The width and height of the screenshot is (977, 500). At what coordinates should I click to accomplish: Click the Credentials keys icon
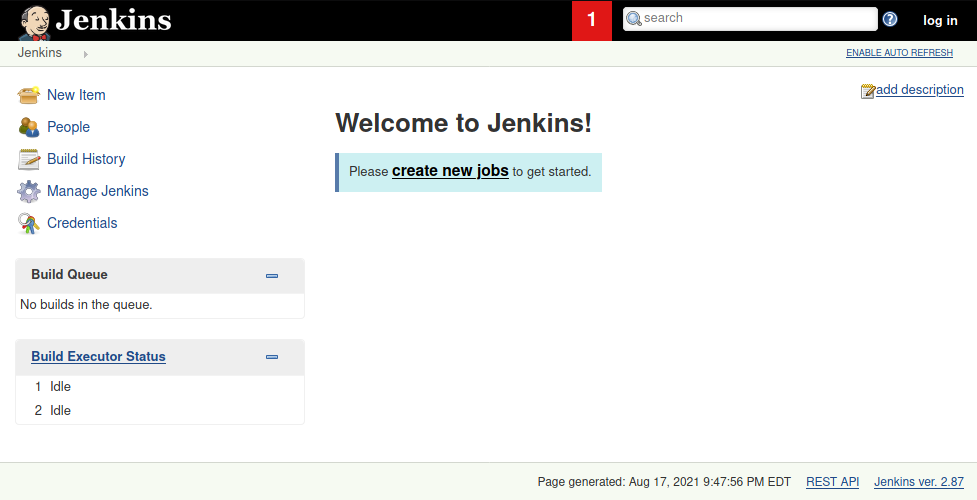click(29, 223)
